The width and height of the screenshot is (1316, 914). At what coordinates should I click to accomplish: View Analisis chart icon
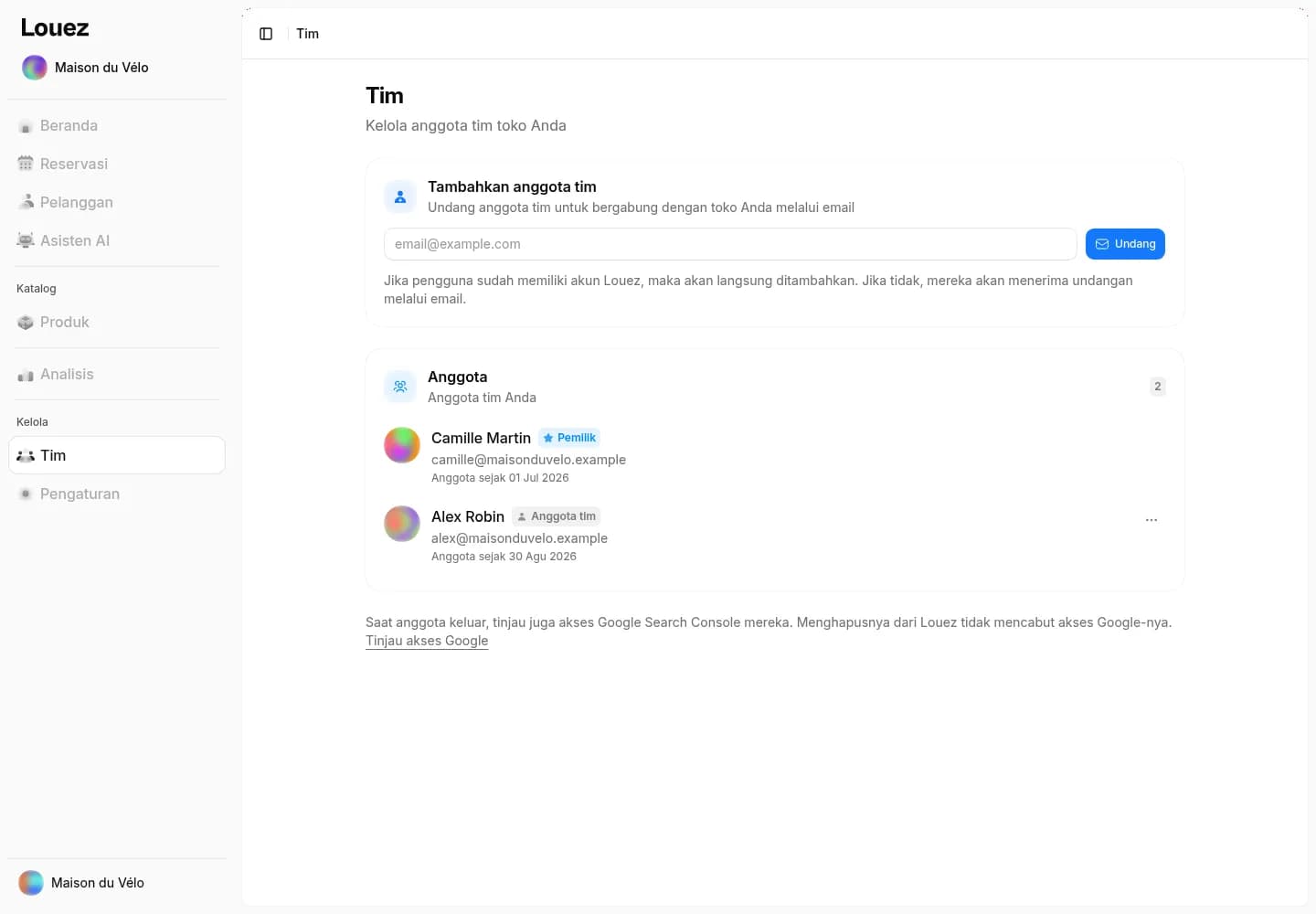[x=26, y=374]
